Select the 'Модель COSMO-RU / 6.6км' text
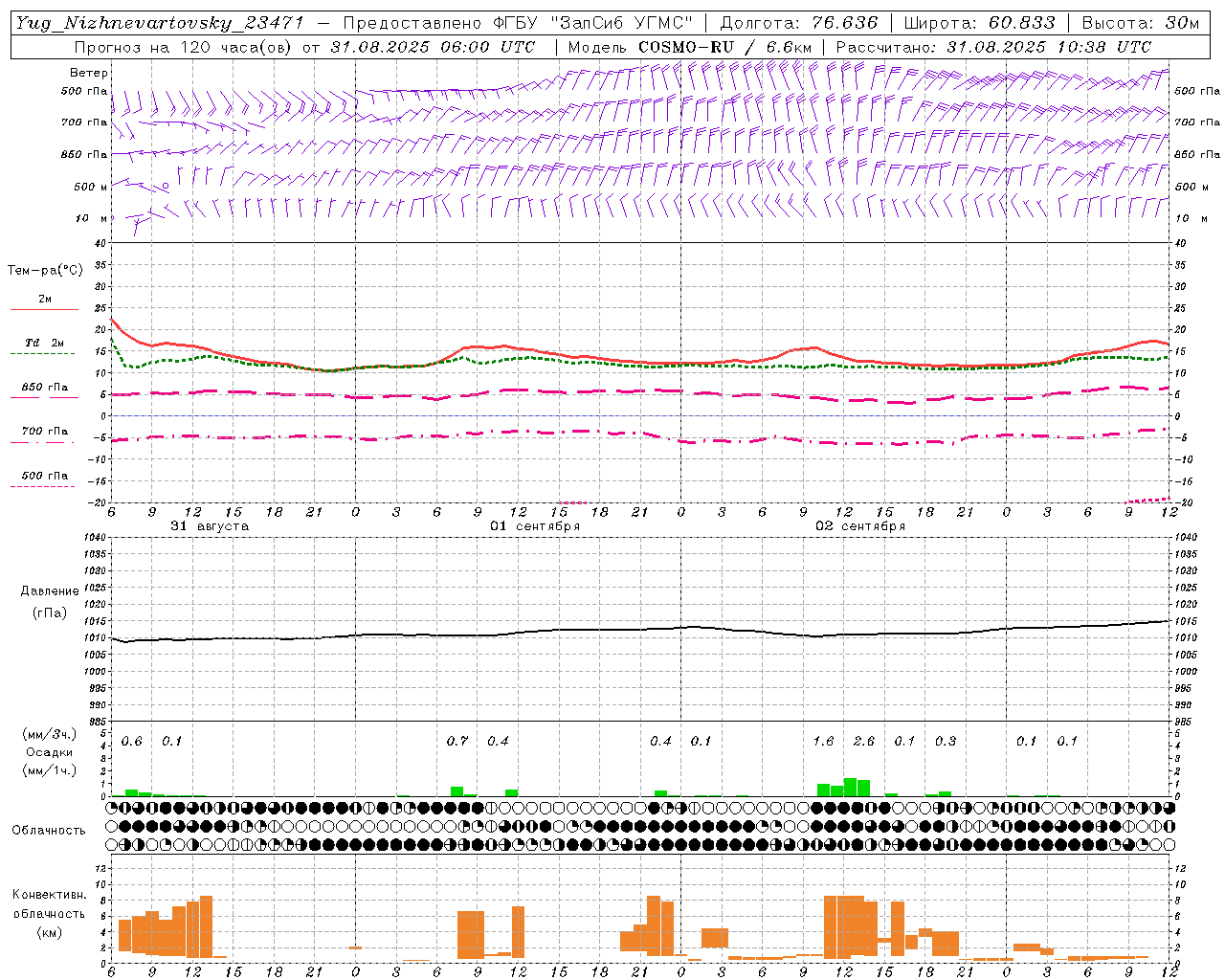The image size is (1225, 980). 691,47
